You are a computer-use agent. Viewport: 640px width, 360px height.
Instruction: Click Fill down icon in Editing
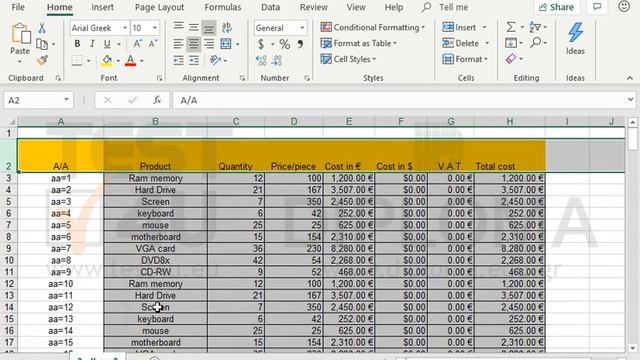click(x=511, y=43)
